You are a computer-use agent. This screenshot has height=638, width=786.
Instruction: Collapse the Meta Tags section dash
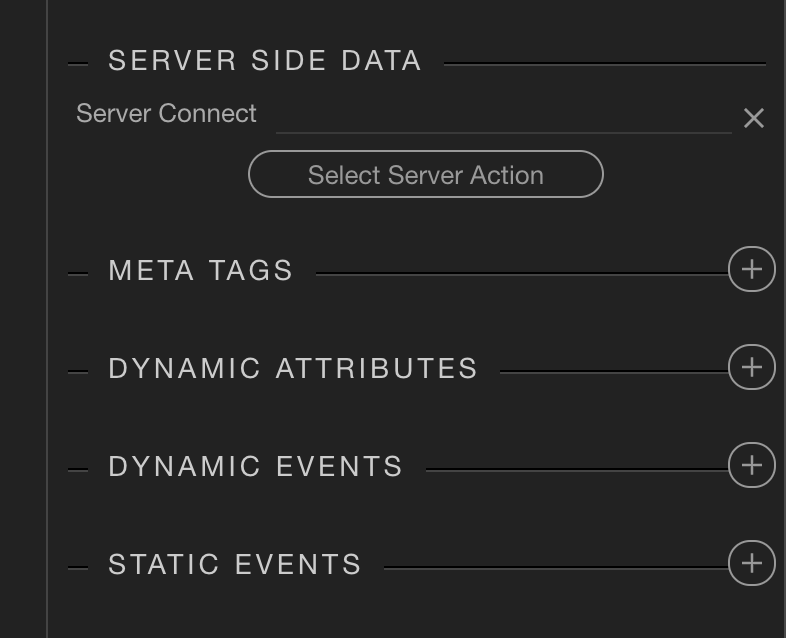click(78, 273)
